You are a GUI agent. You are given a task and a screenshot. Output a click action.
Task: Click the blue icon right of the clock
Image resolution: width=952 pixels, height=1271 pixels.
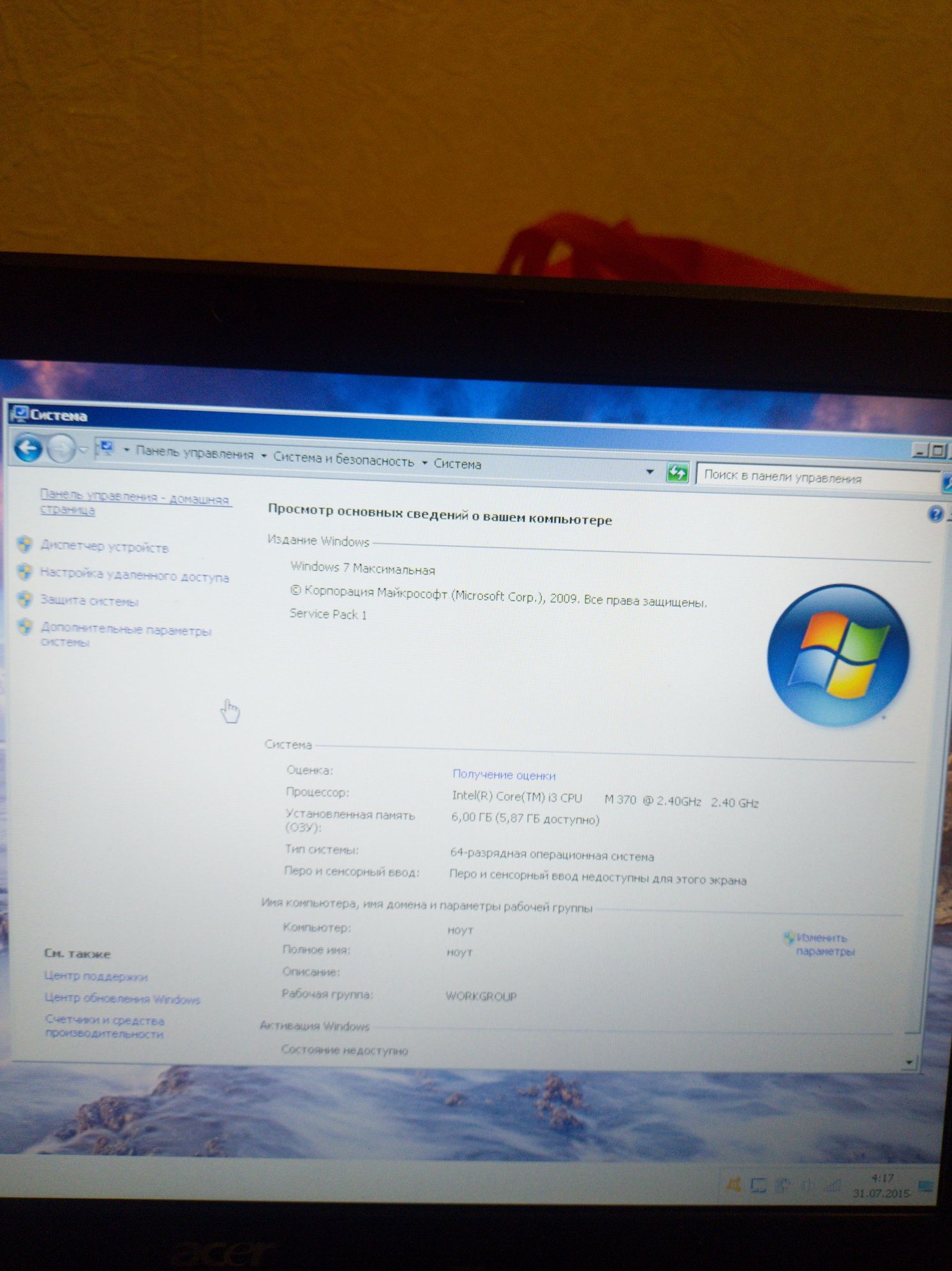click(925, 1187)
